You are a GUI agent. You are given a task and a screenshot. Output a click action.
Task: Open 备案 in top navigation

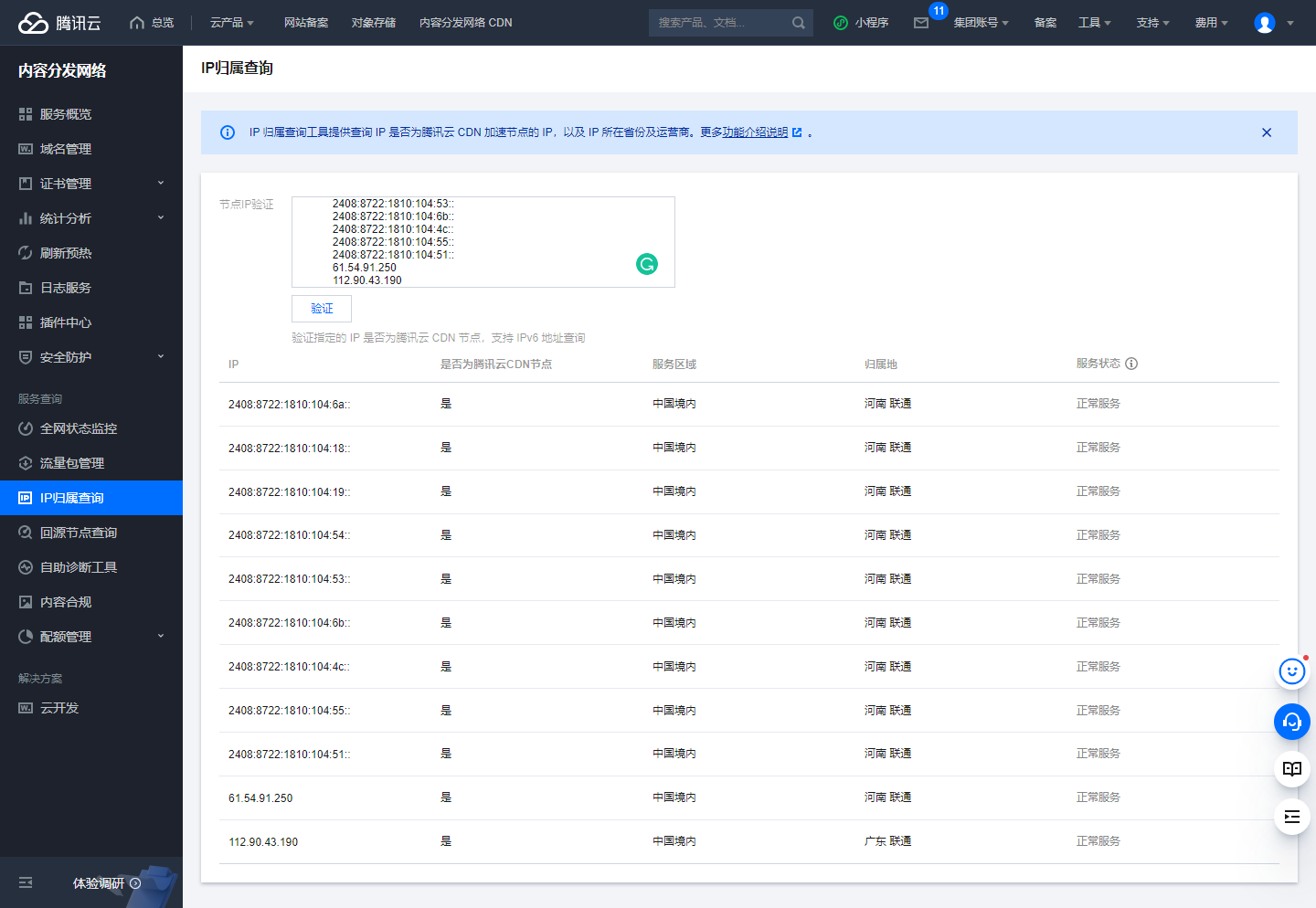[x=1045, y=23]
